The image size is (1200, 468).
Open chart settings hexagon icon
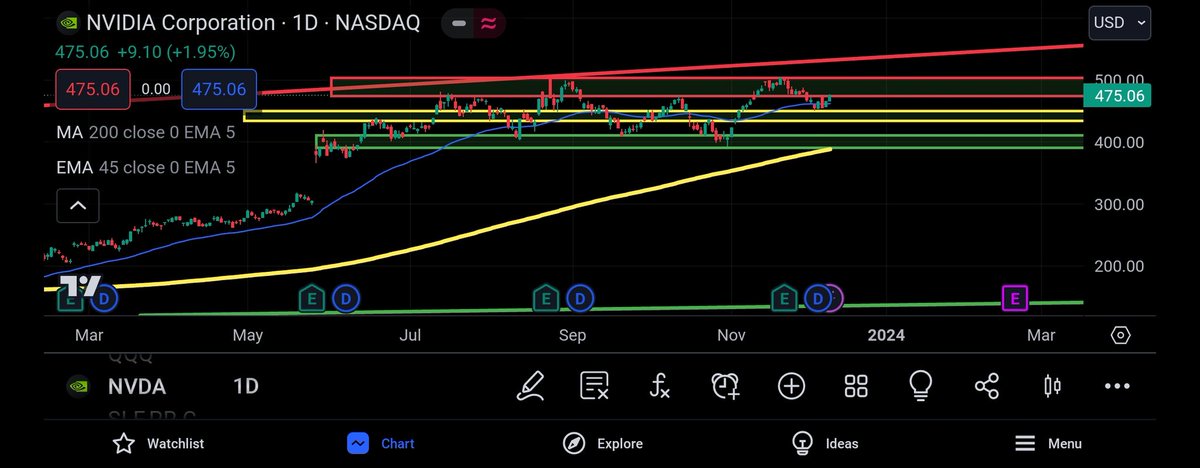point(1120,335)
